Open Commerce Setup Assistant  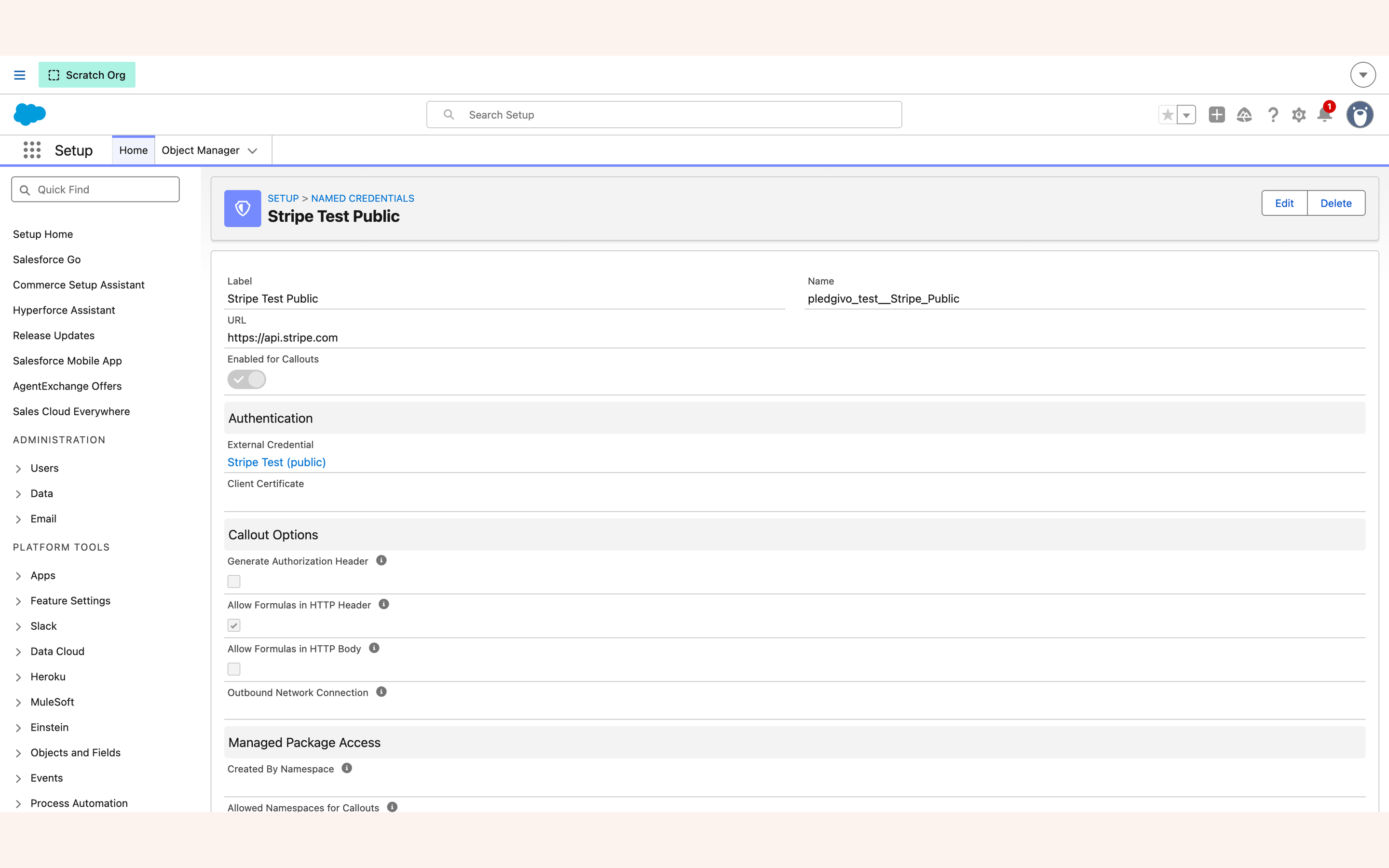79,285
